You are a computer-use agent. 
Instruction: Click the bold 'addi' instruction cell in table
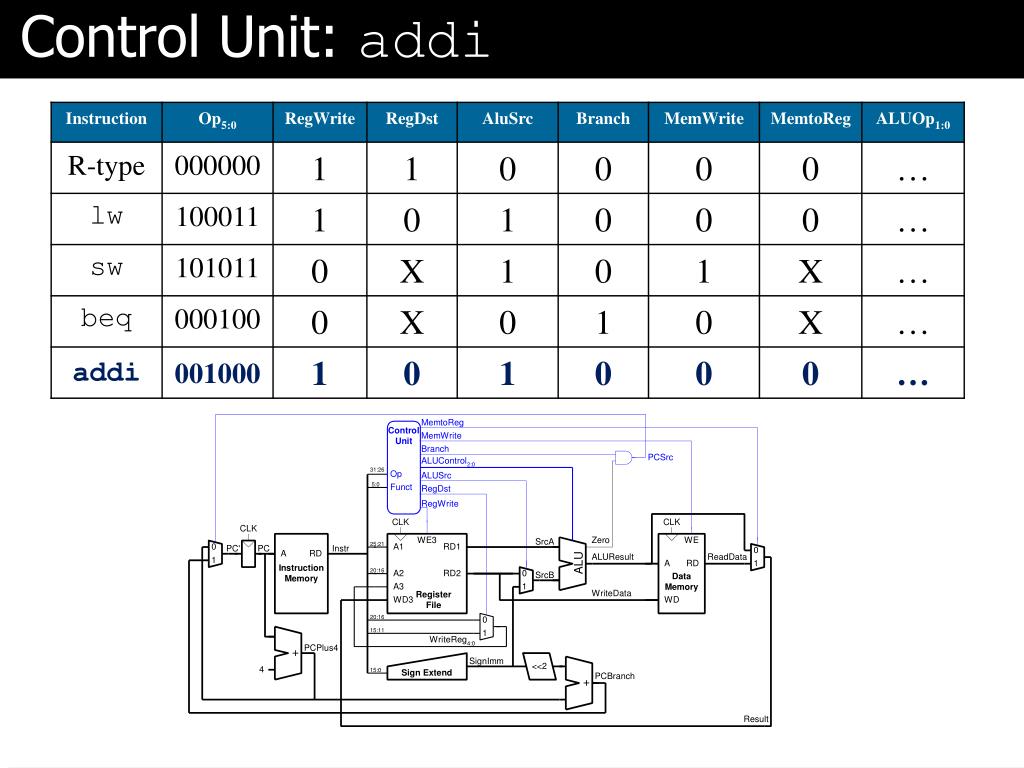(106, 372)
